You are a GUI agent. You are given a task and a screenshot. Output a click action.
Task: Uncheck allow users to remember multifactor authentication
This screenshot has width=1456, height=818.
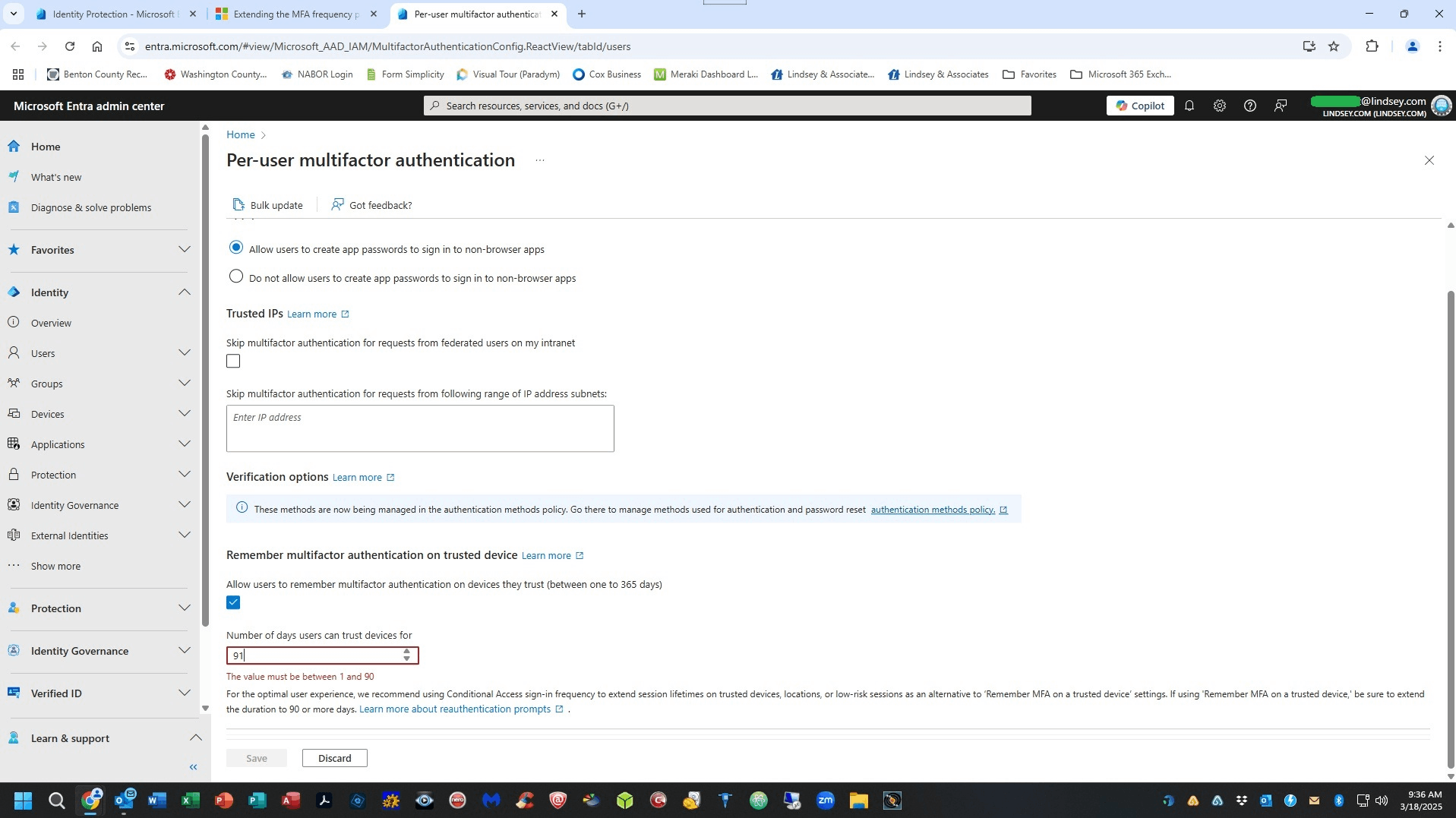(x=232, y=602)
